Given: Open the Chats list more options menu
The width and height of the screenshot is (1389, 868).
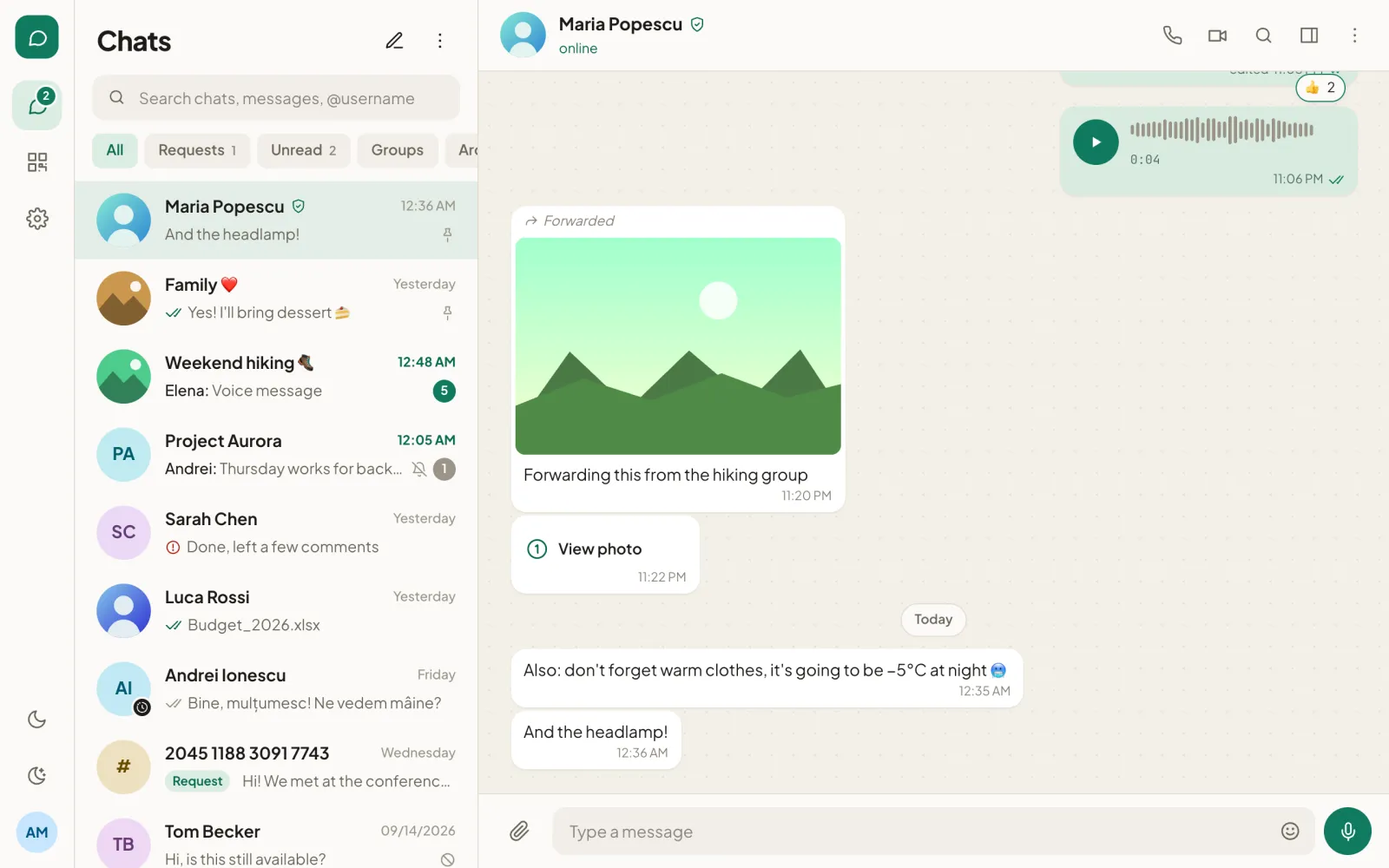Looking at the screenshot, I should (x=440, y=41).
